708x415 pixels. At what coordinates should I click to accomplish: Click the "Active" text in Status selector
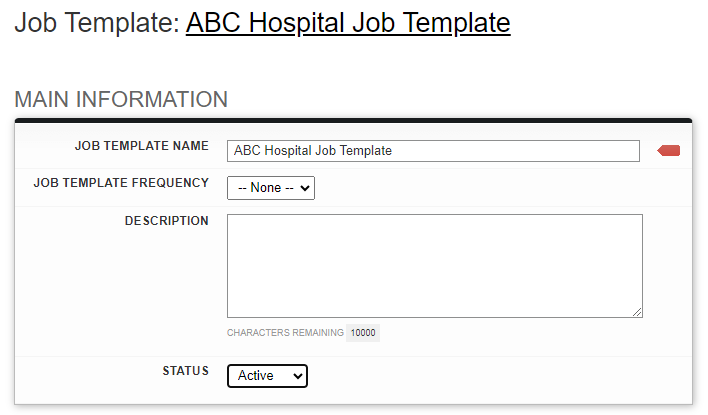[256, 376]
